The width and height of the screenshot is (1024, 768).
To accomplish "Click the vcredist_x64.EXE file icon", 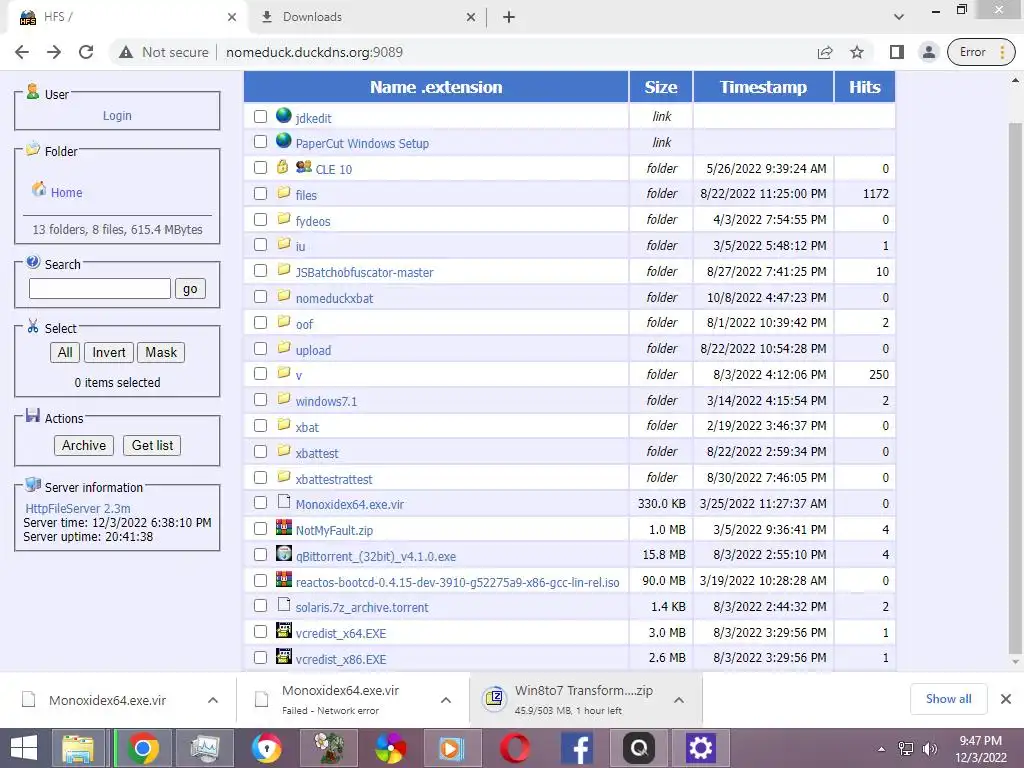I will (283, 631).
